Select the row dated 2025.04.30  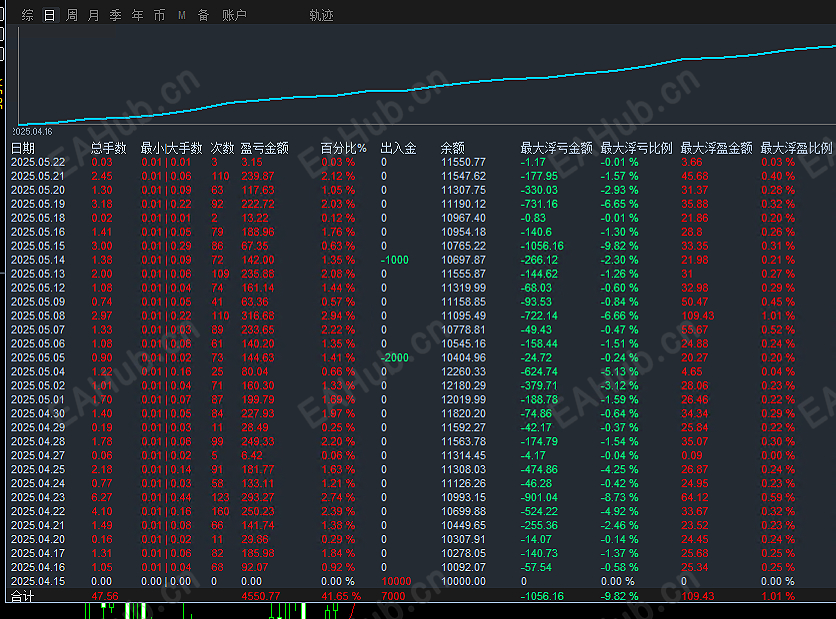(x=423, y=414)
